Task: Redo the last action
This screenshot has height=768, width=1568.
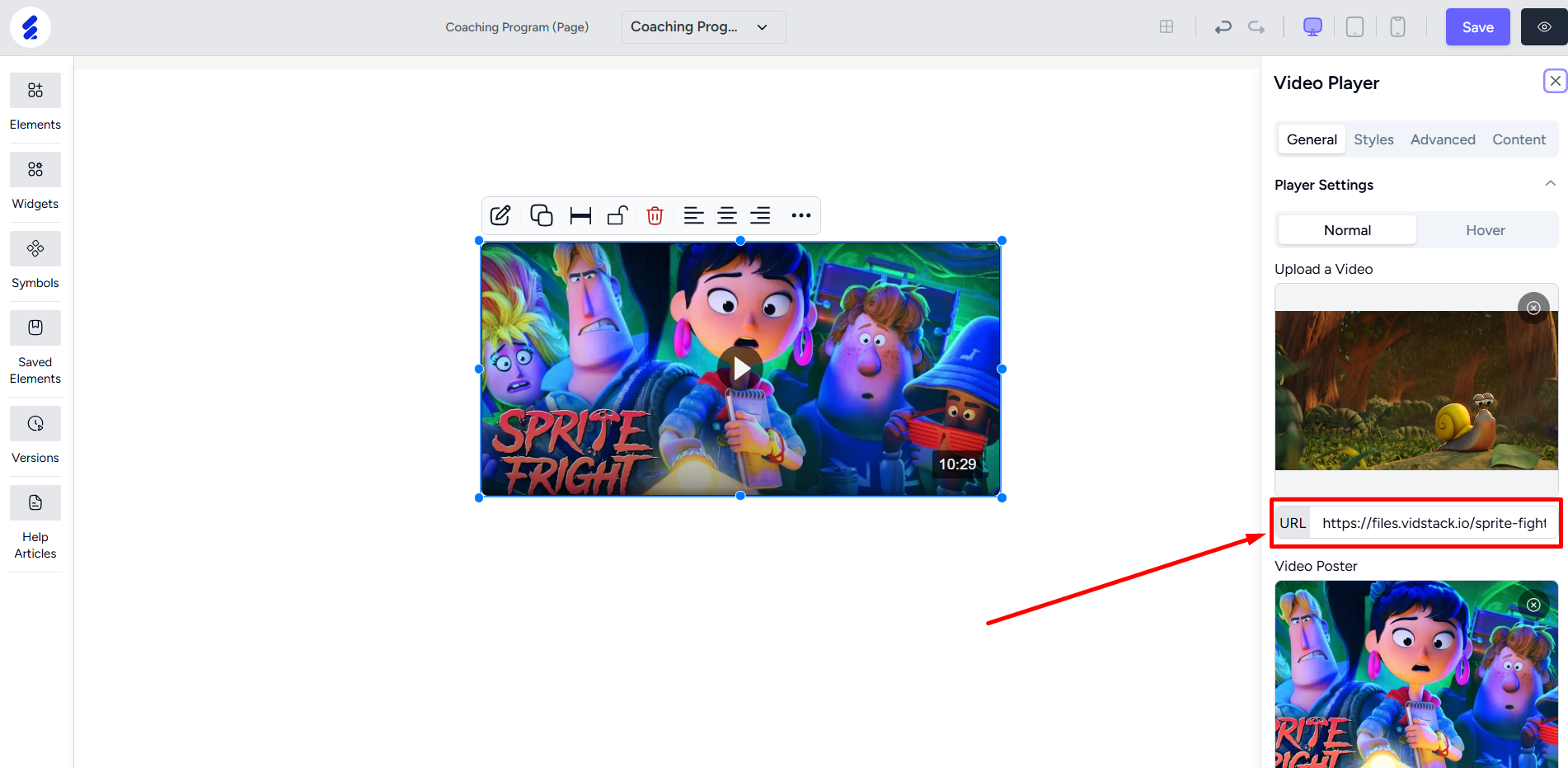Action: click(1256, 27)
